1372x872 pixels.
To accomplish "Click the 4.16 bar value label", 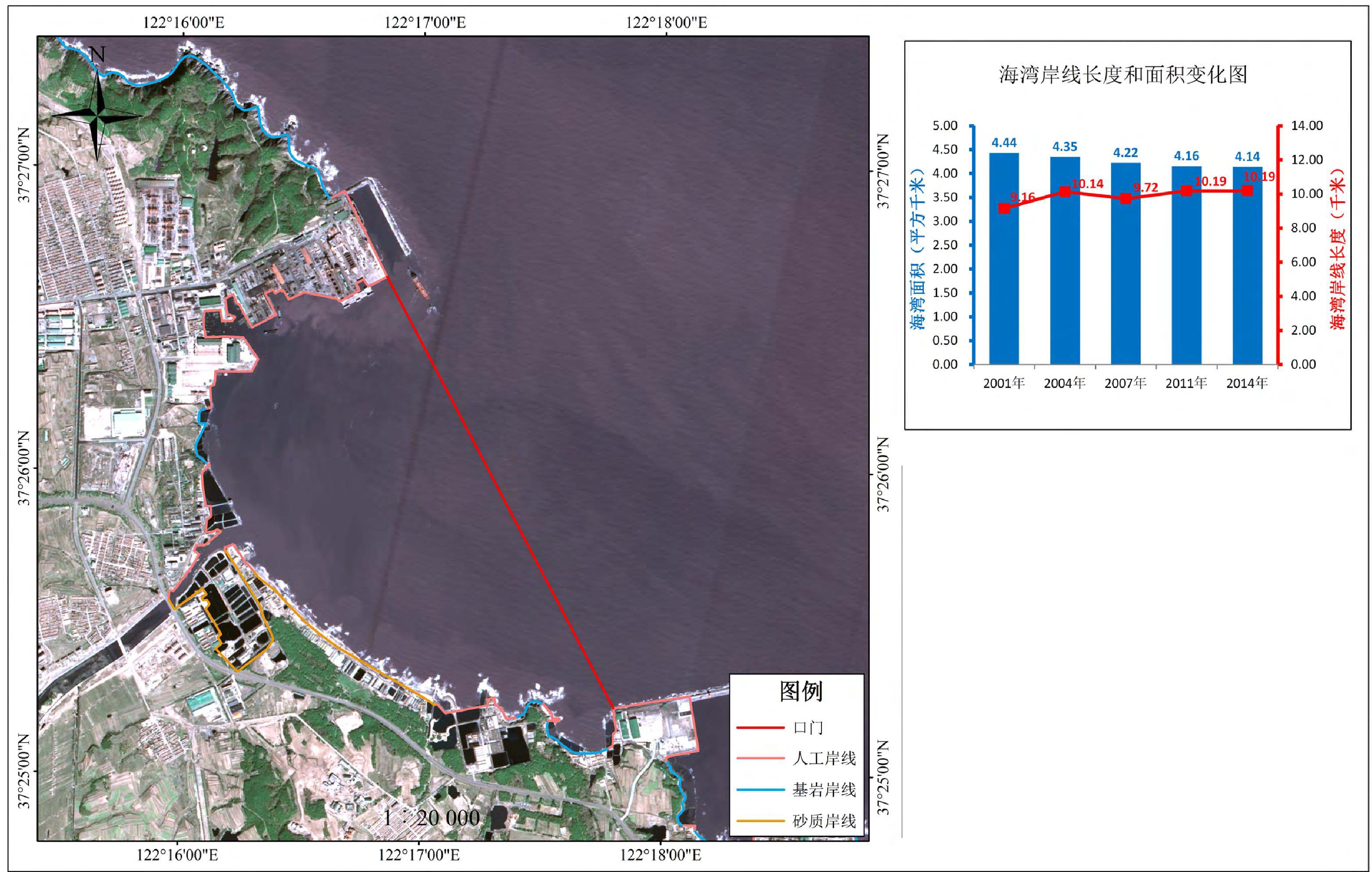I will (1187, 156).
